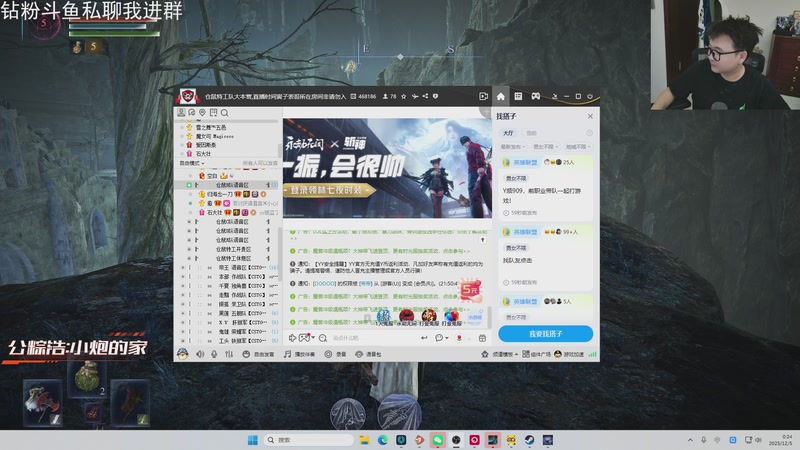Click the game promo banner image
800x450 pixels.
[x=387, y=168]
